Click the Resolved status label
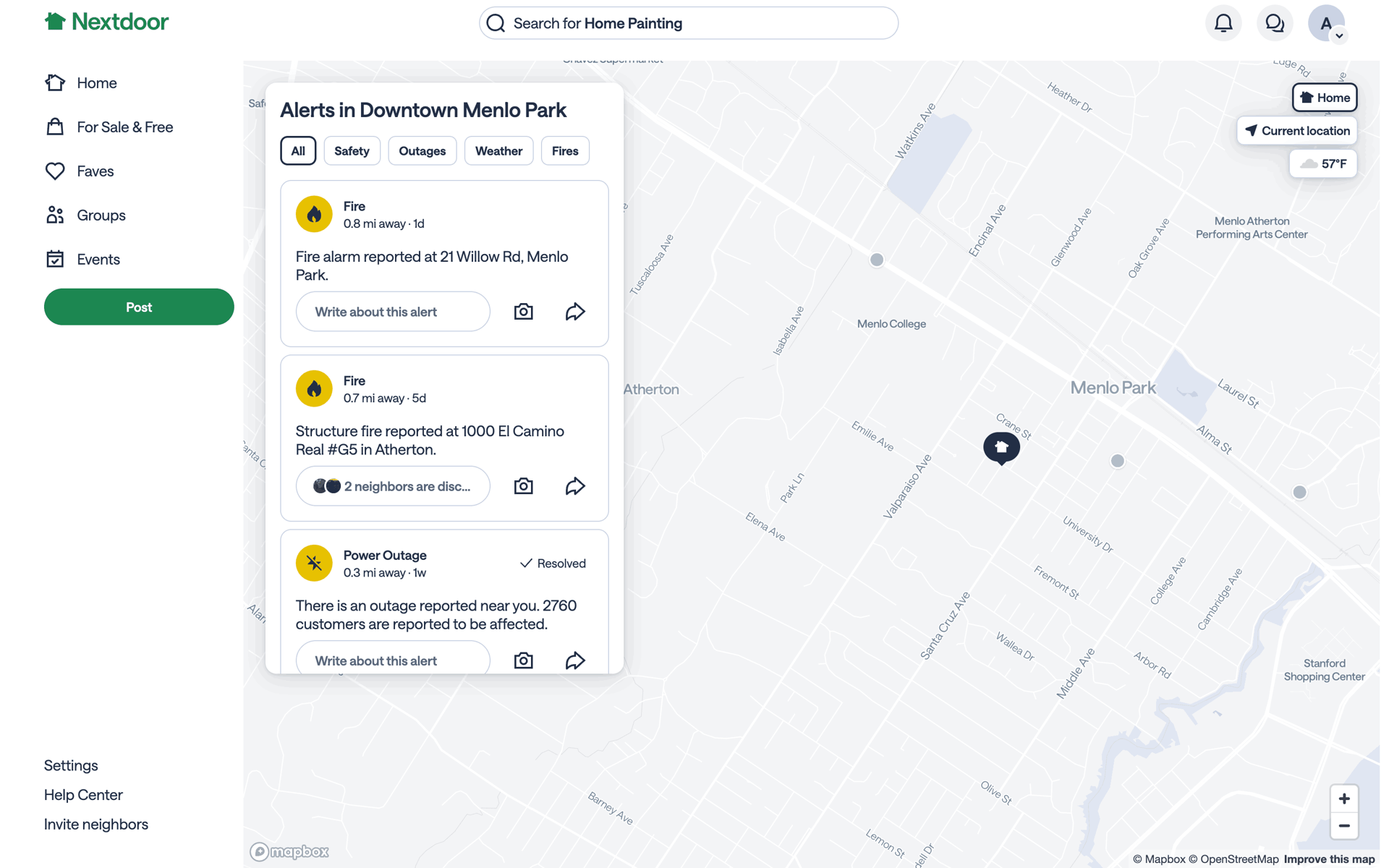This screenshot has height=868, width=1389. [x=553, y=563]
